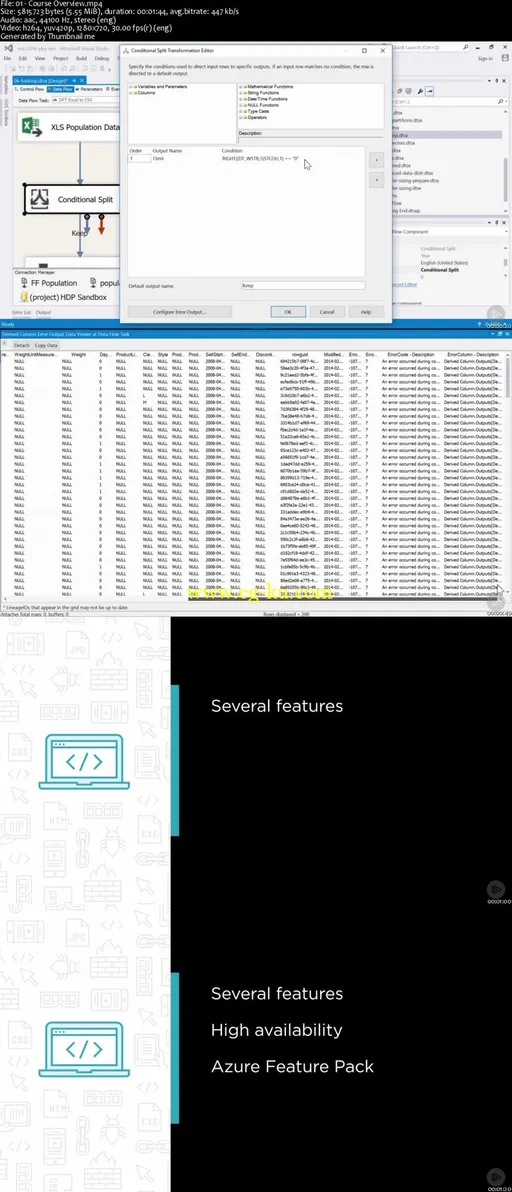
Task: Expand the Variables and Parameters tree node
Action: point(131,87)
